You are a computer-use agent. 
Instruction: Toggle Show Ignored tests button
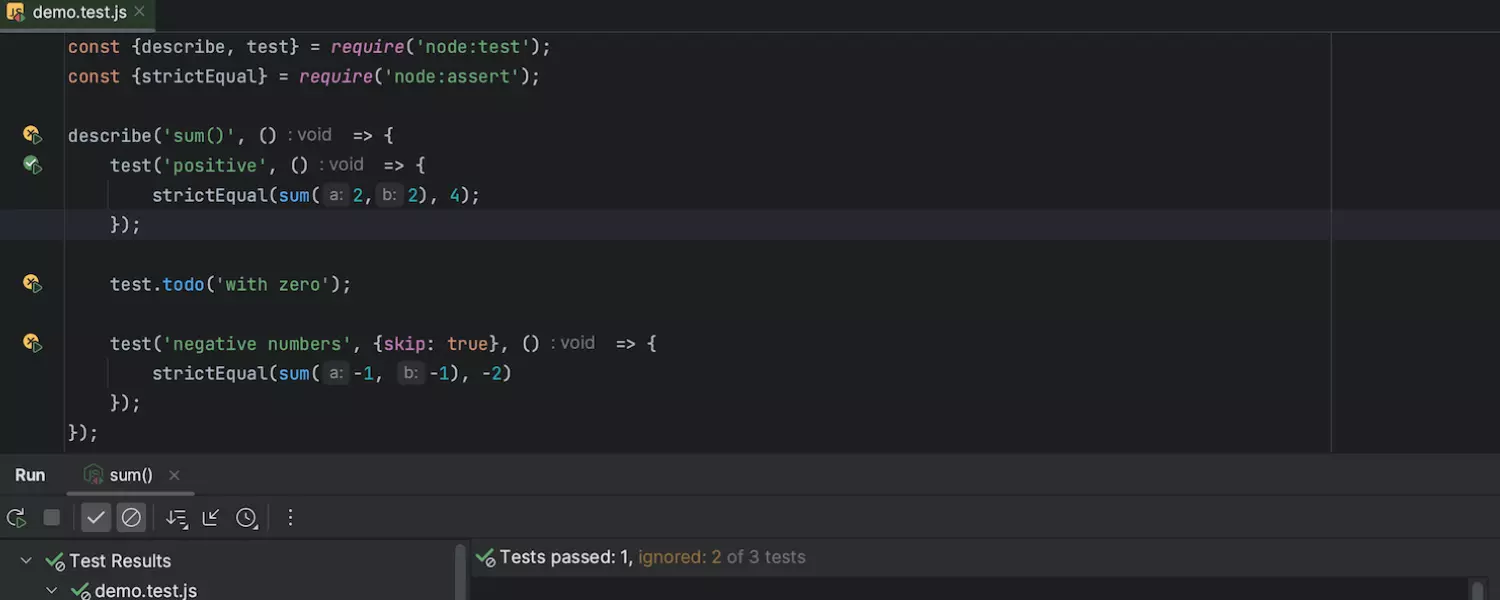tap(131, 518)
